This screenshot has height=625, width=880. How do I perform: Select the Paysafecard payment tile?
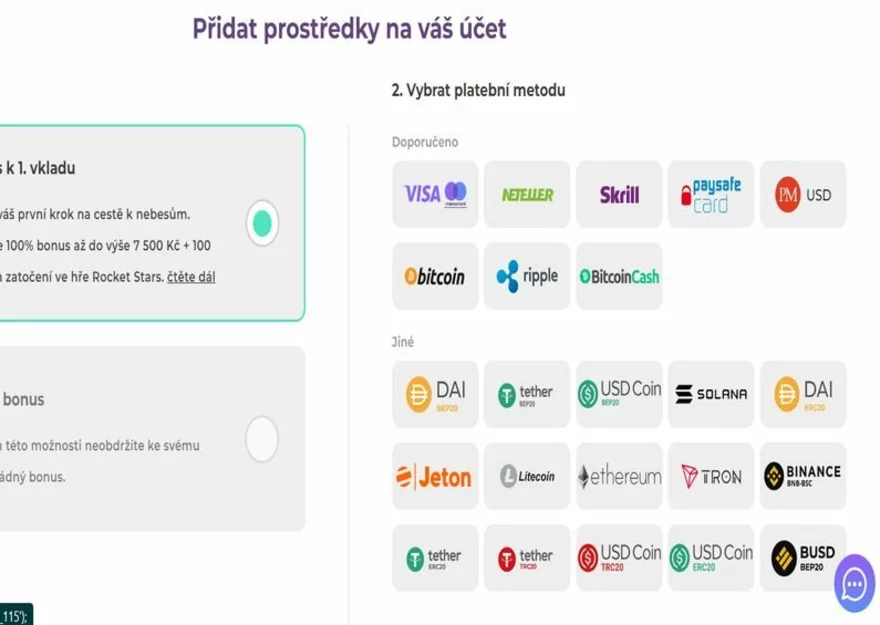pyautogui.click(x=711, y=194)
